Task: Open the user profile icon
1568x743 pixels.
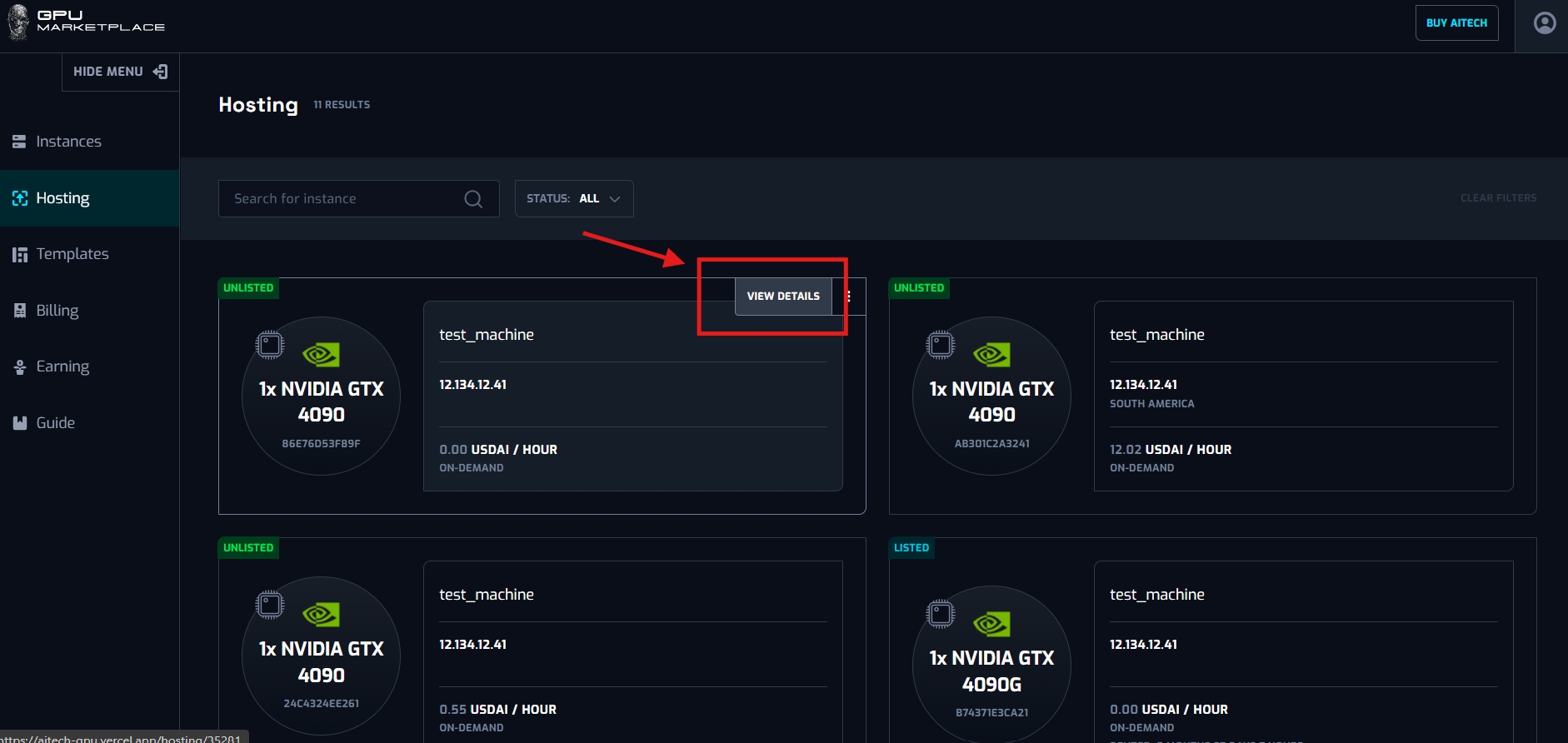Action: click(1544, 23)
